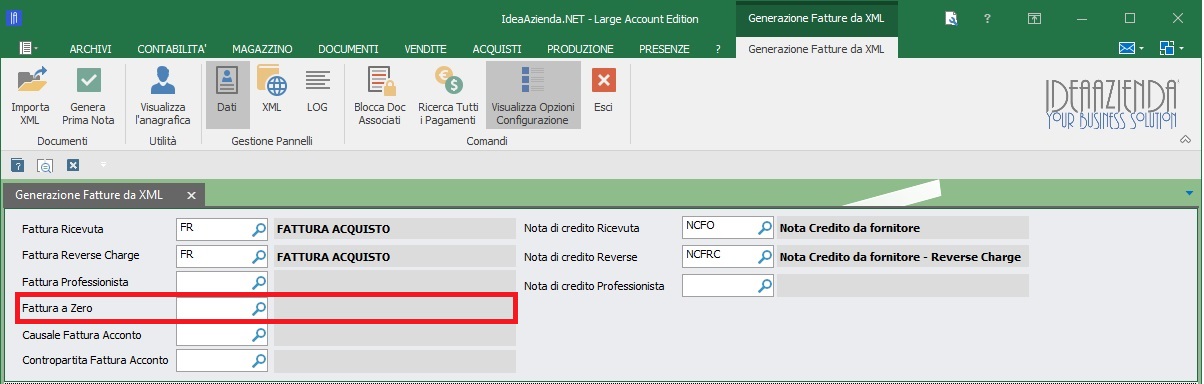Click the Contropartita Fattura Acconto input field
The width and height of the screenshot is (1204, 384).
pyautogui.click(x=213, y=360)
